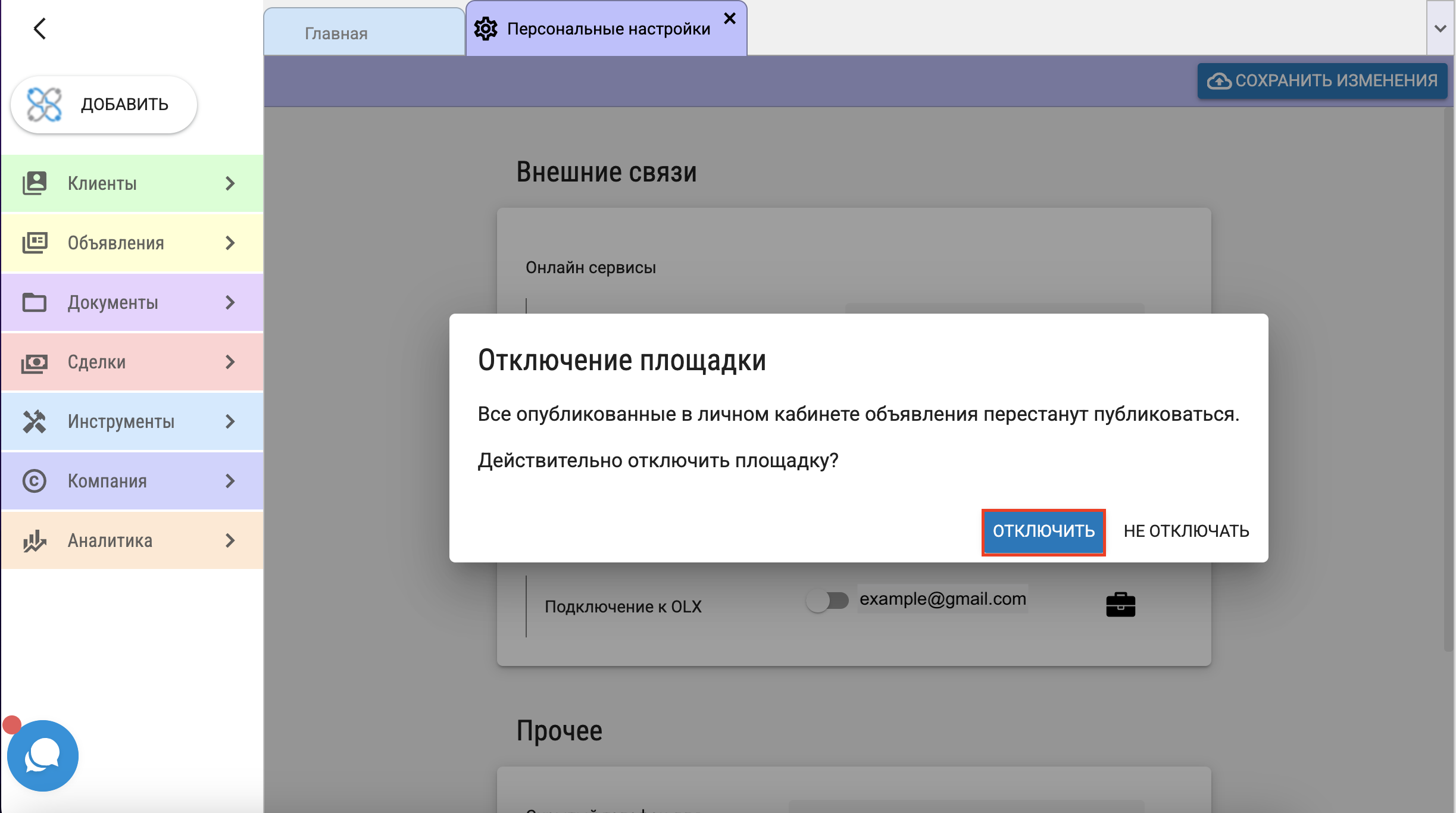Viewport: 1456px width, 813px height.
Task: Expand the Объявления menu chevron
Action: pyautogui.click(x=230, y=243)
